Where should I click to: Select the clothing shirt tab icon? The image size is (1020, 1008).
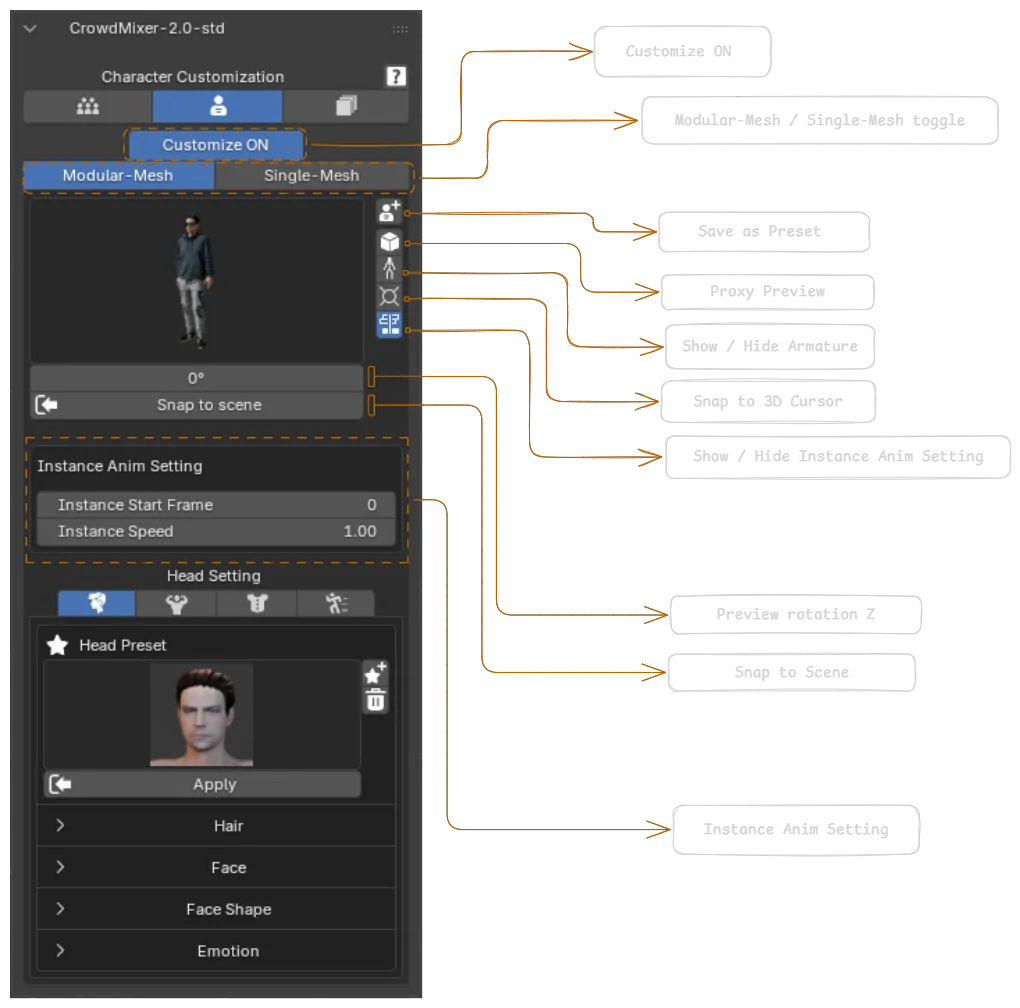[257, 603]
